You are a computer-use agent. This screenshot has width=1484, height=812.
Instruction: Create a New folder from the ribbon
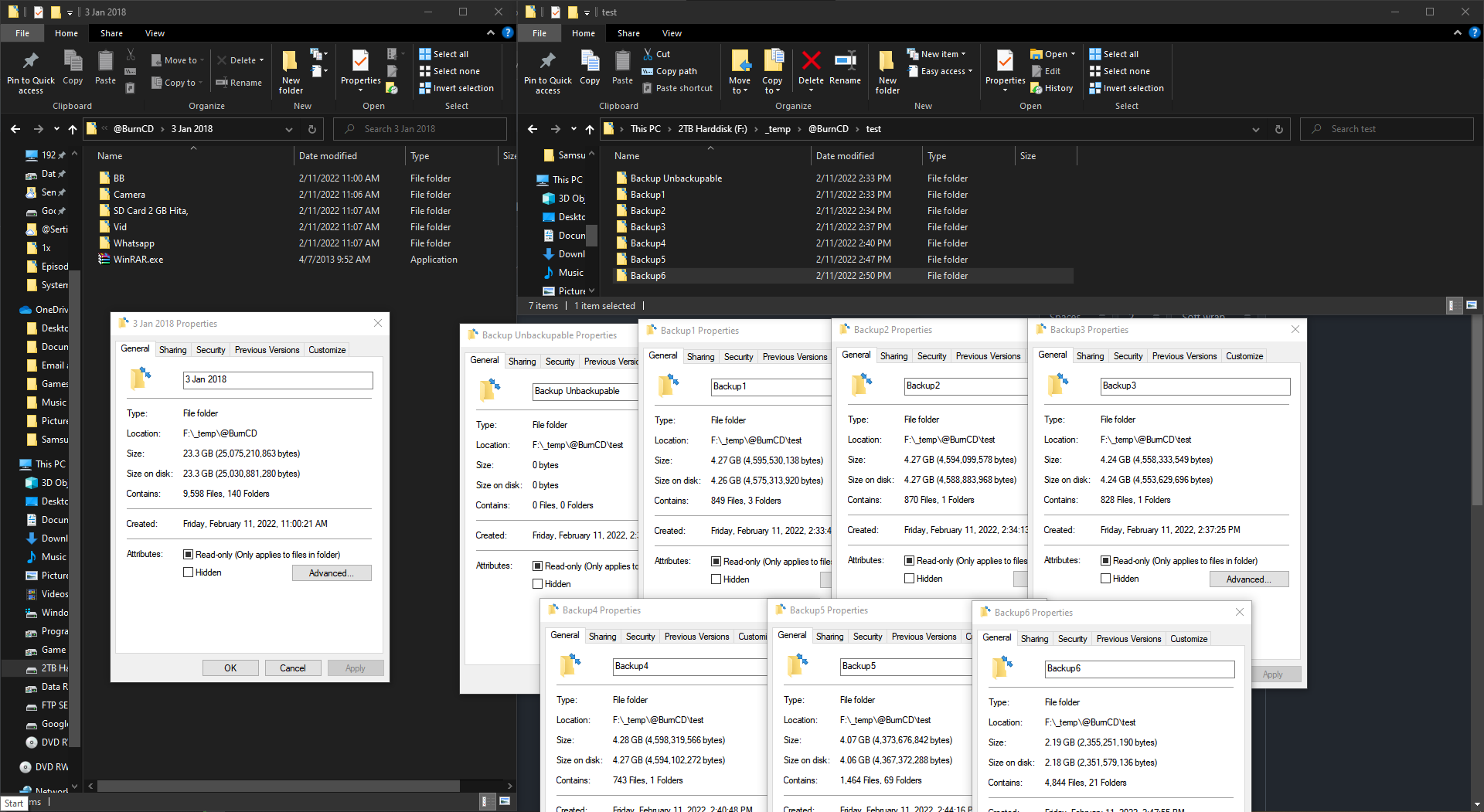887,70
